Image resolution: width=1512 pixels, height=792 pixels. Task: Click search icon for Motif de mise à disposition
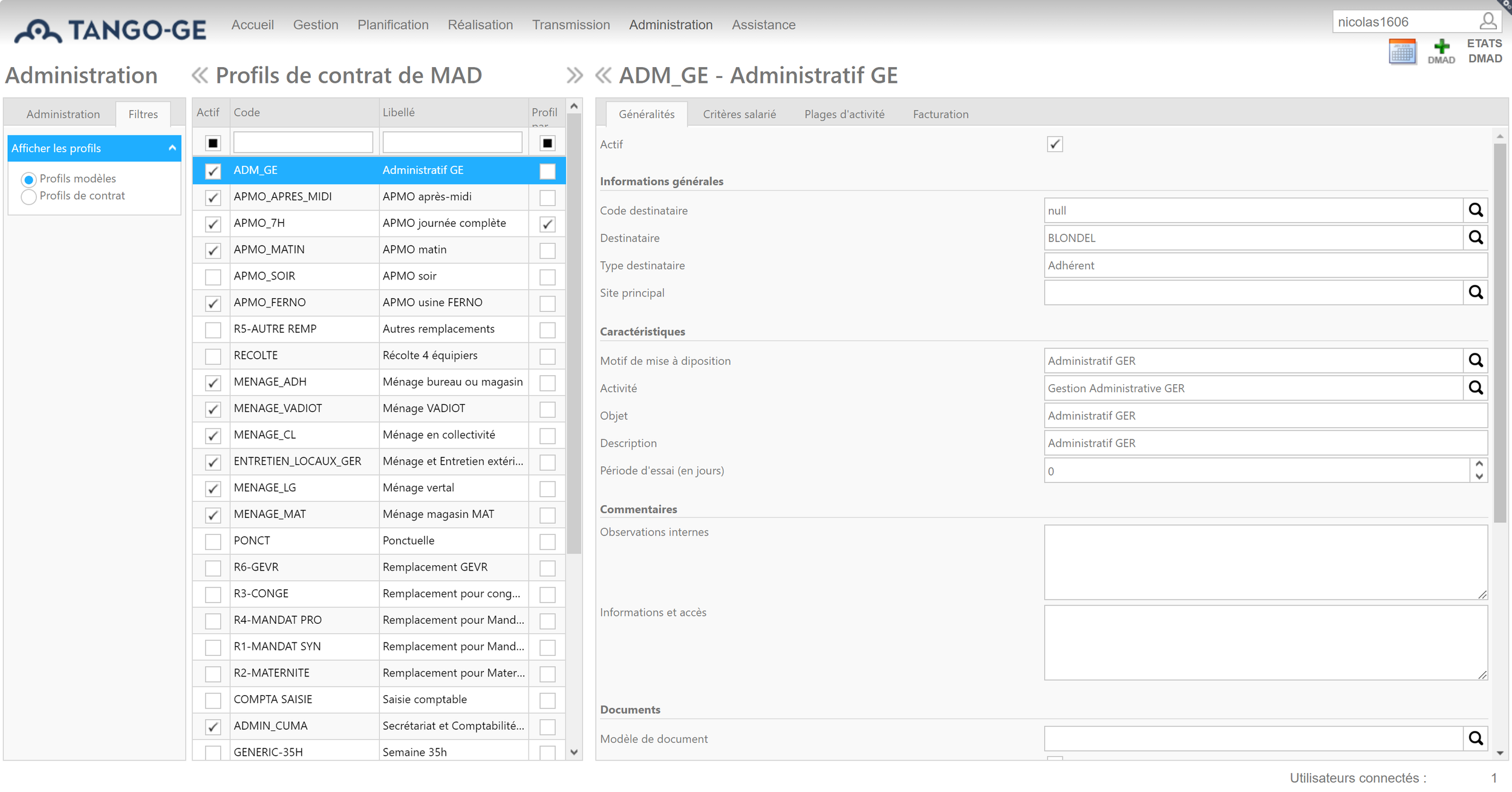[1476, 361]
